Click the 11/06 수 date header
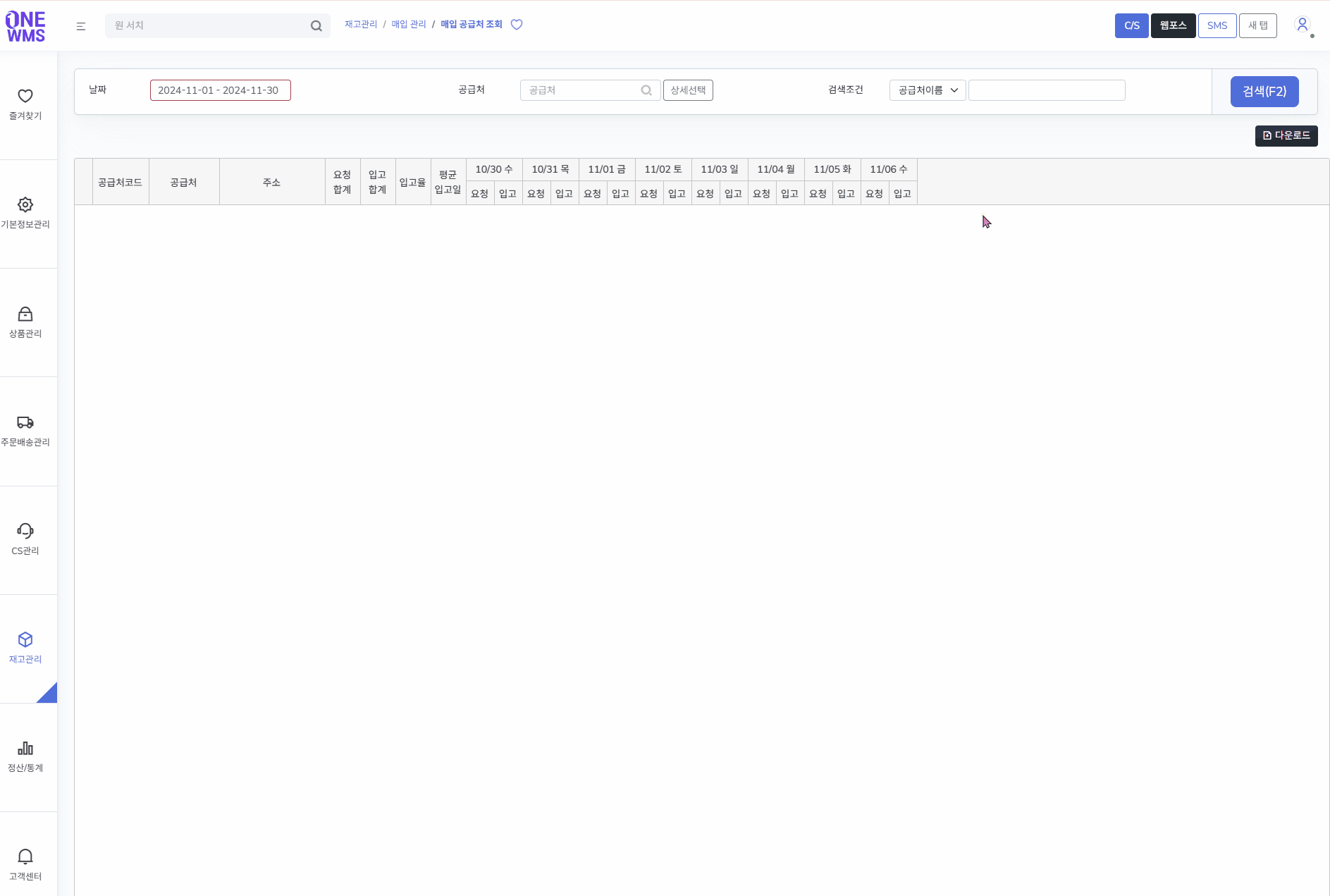This screenshot has height=896, width=1330. point(889,169)
